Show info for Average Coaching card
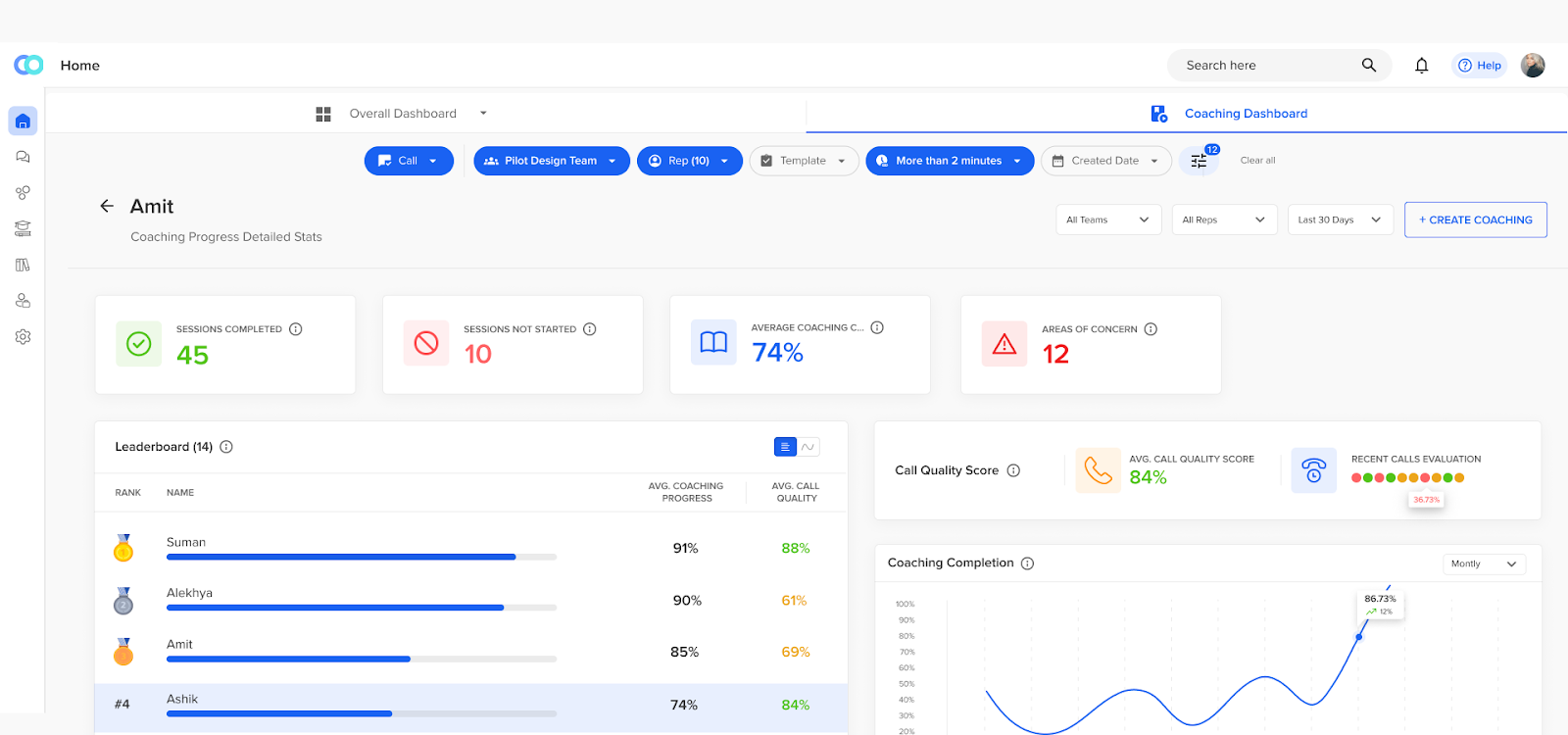This screenshot has height=735, width=1568. pos(877,327)
